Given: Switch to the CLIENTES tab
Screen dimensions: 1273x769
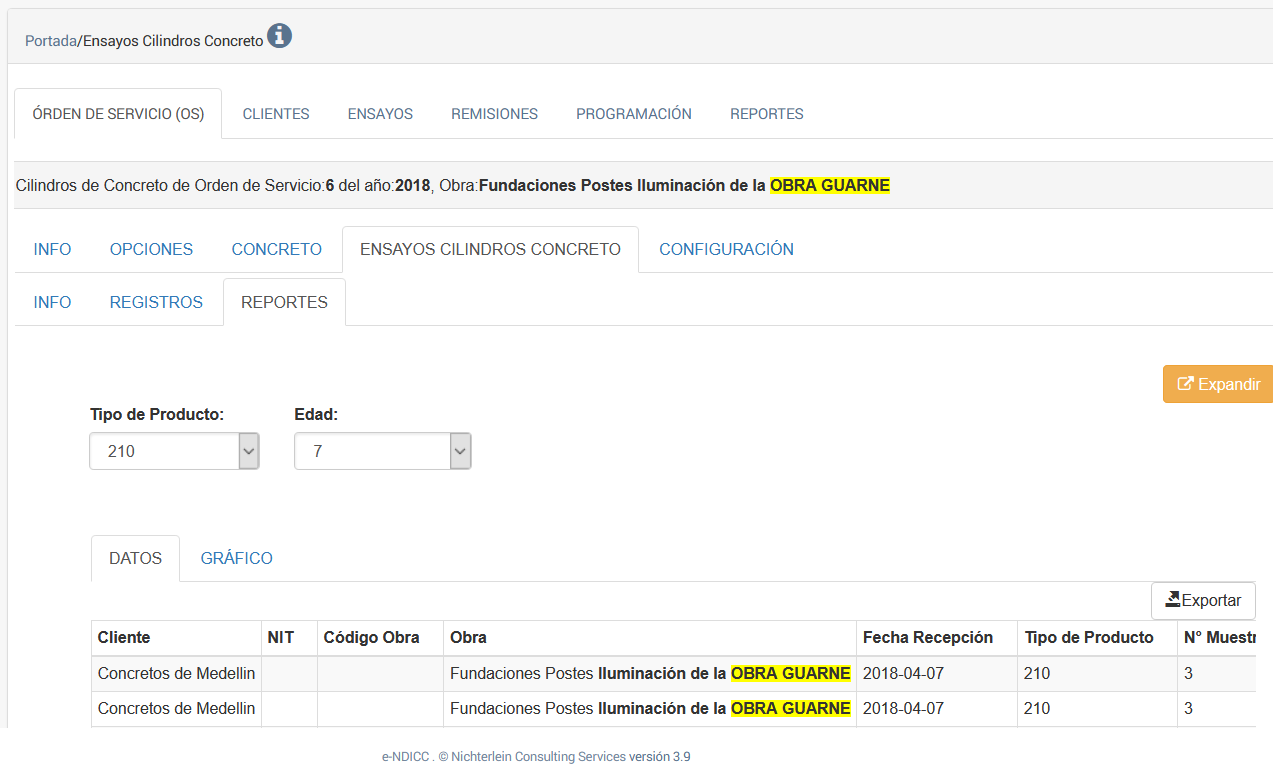Looking at the screenshot, I should 276,114.
